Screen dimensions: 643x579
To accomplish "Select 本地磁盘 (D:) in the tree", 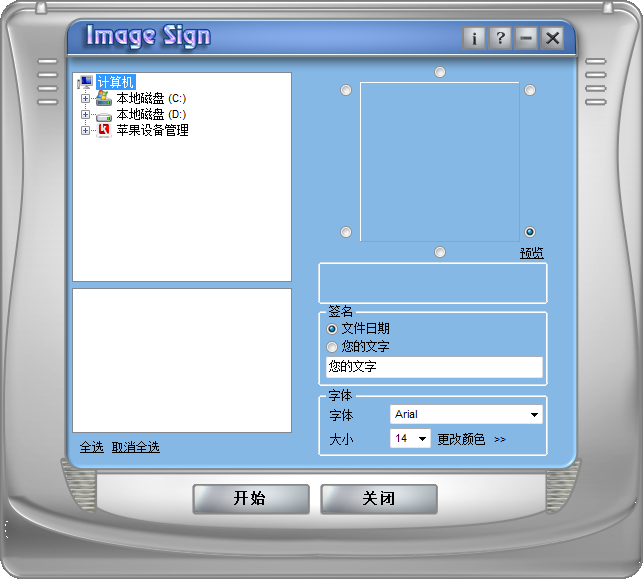I will coord(151,114).
